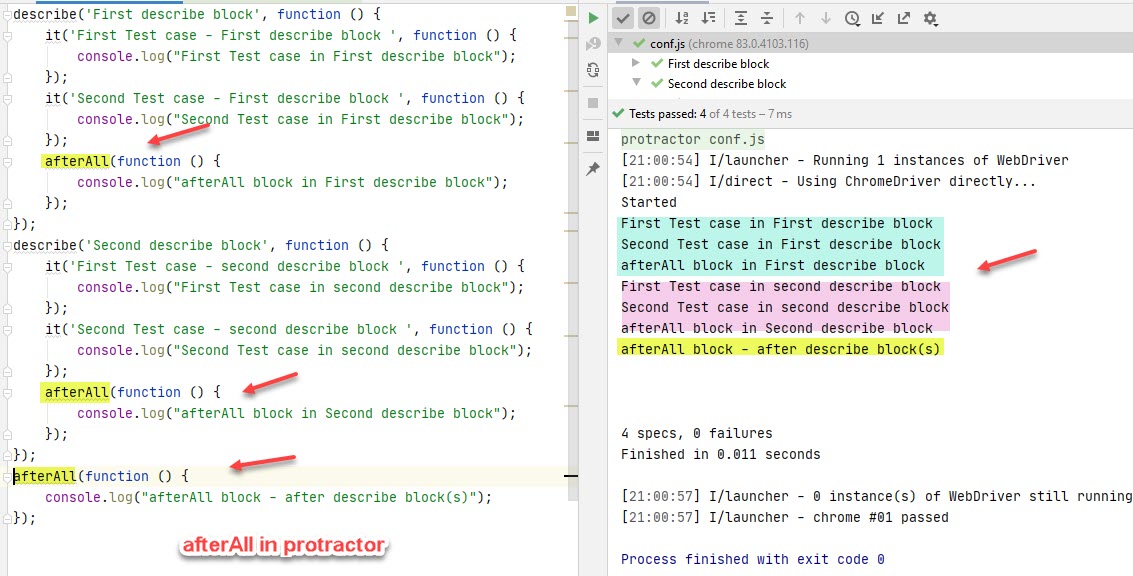Toggle Show Ignored tests filter
The width and height of the screenshot is (1133, 576).
[x=648, y=17]
